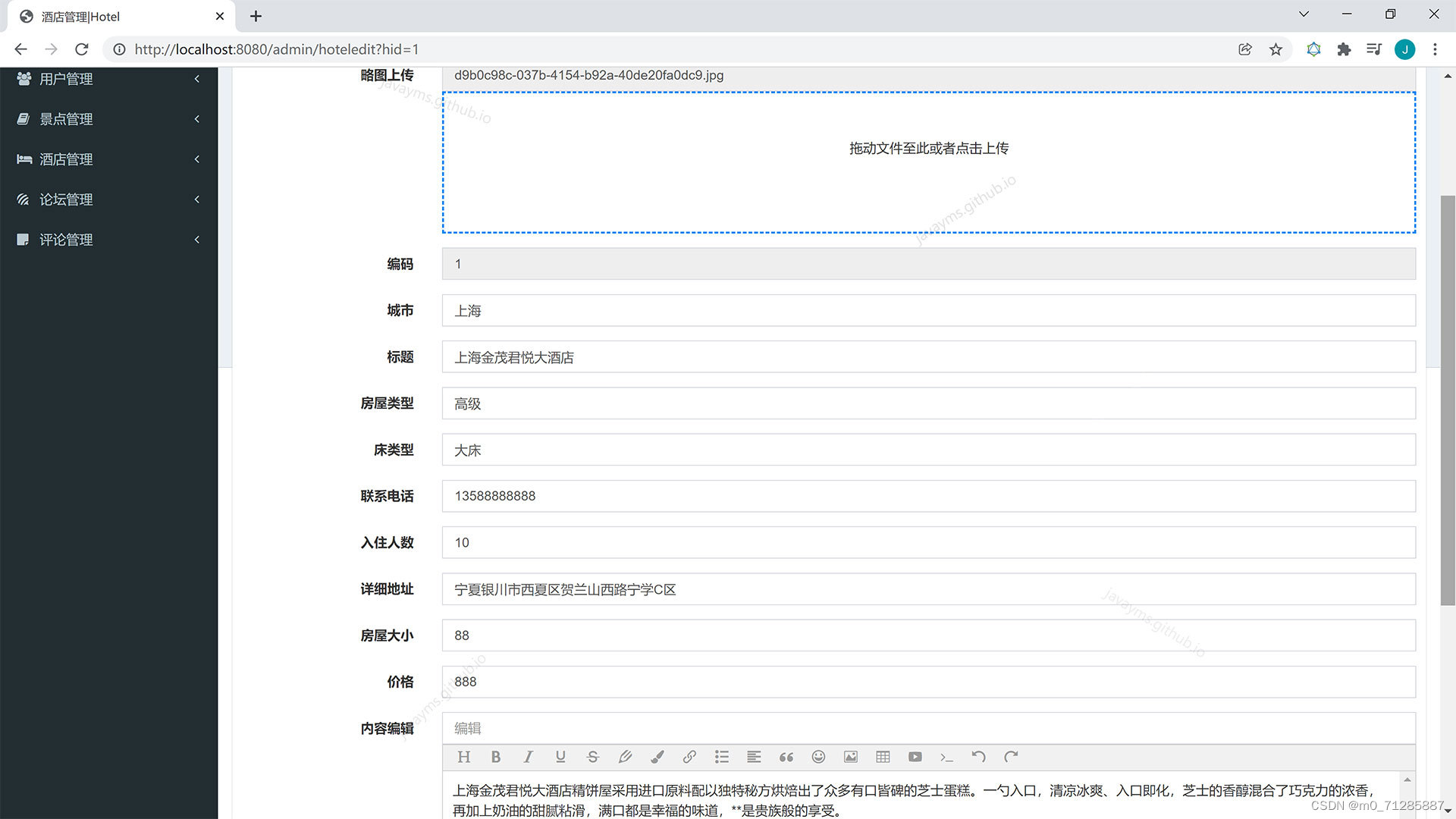Expand 评论管理 sidebar menu
The width and height of the screenshot is (1456, 819).
pos(108,240)
